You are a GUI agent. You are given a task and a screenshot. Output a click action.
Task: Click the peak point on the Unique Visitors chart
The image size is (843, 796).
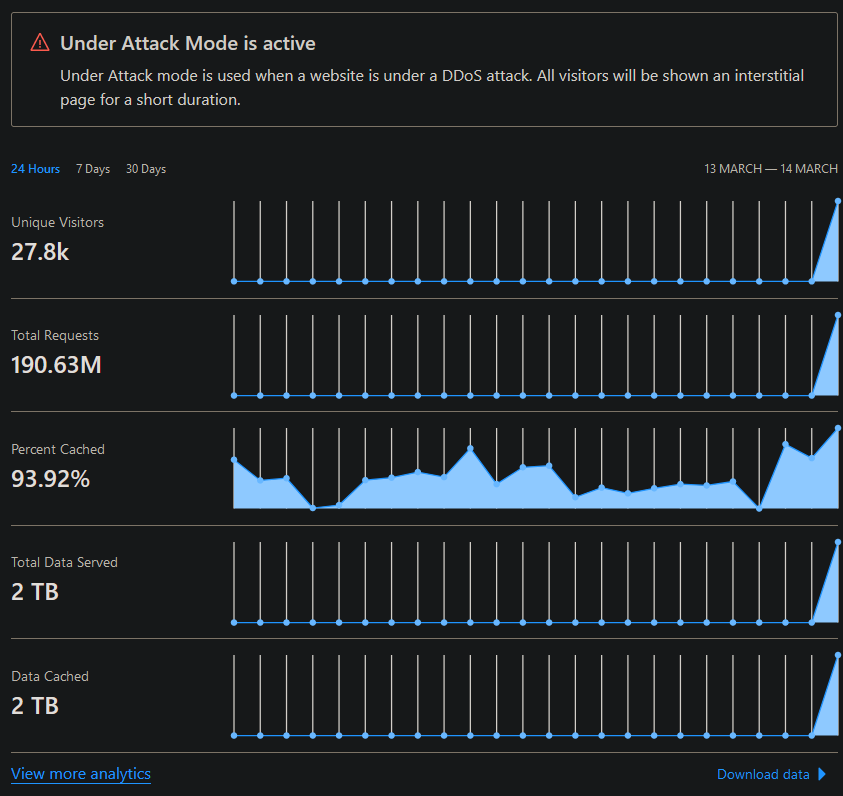(837, 201)
